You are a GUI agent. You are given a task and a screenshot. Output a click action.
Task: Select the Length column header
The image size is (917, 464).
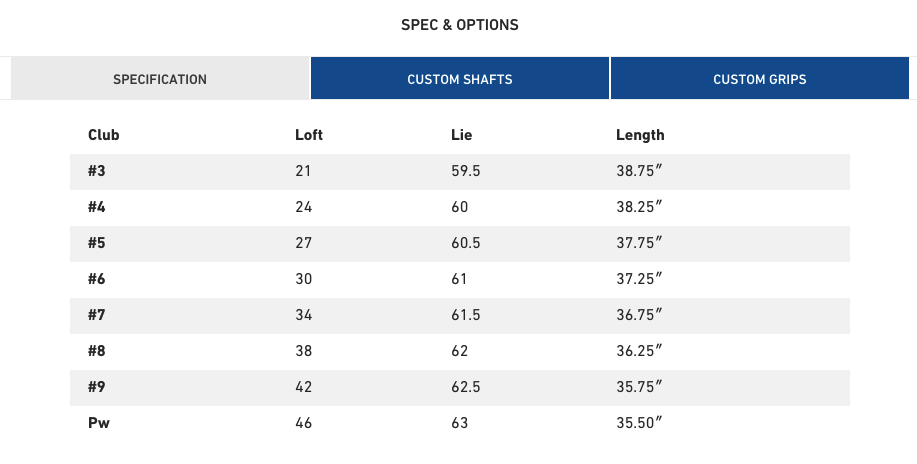[640, 135]
